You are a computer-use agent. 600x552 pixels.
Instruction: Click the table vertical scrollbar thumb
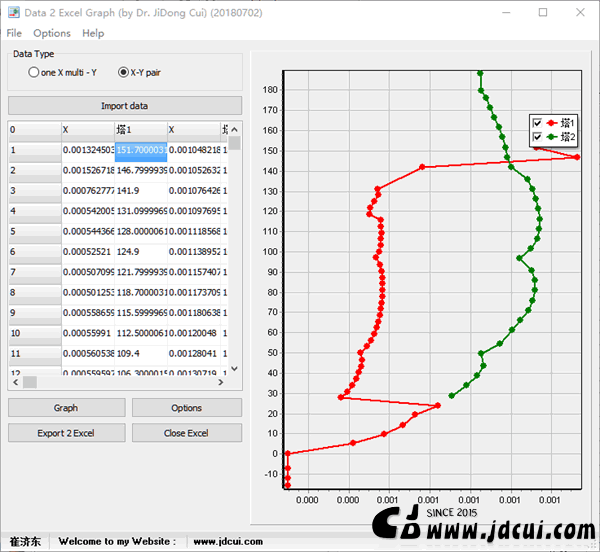click(x=235, y=143)
